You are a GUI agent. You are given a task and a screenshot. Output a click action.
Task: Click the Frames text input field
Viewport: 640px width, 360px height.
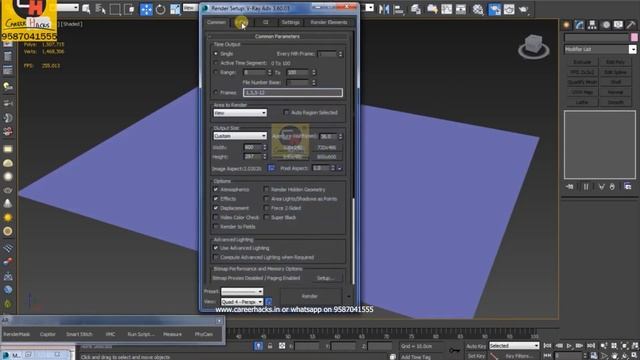[293, 93]
